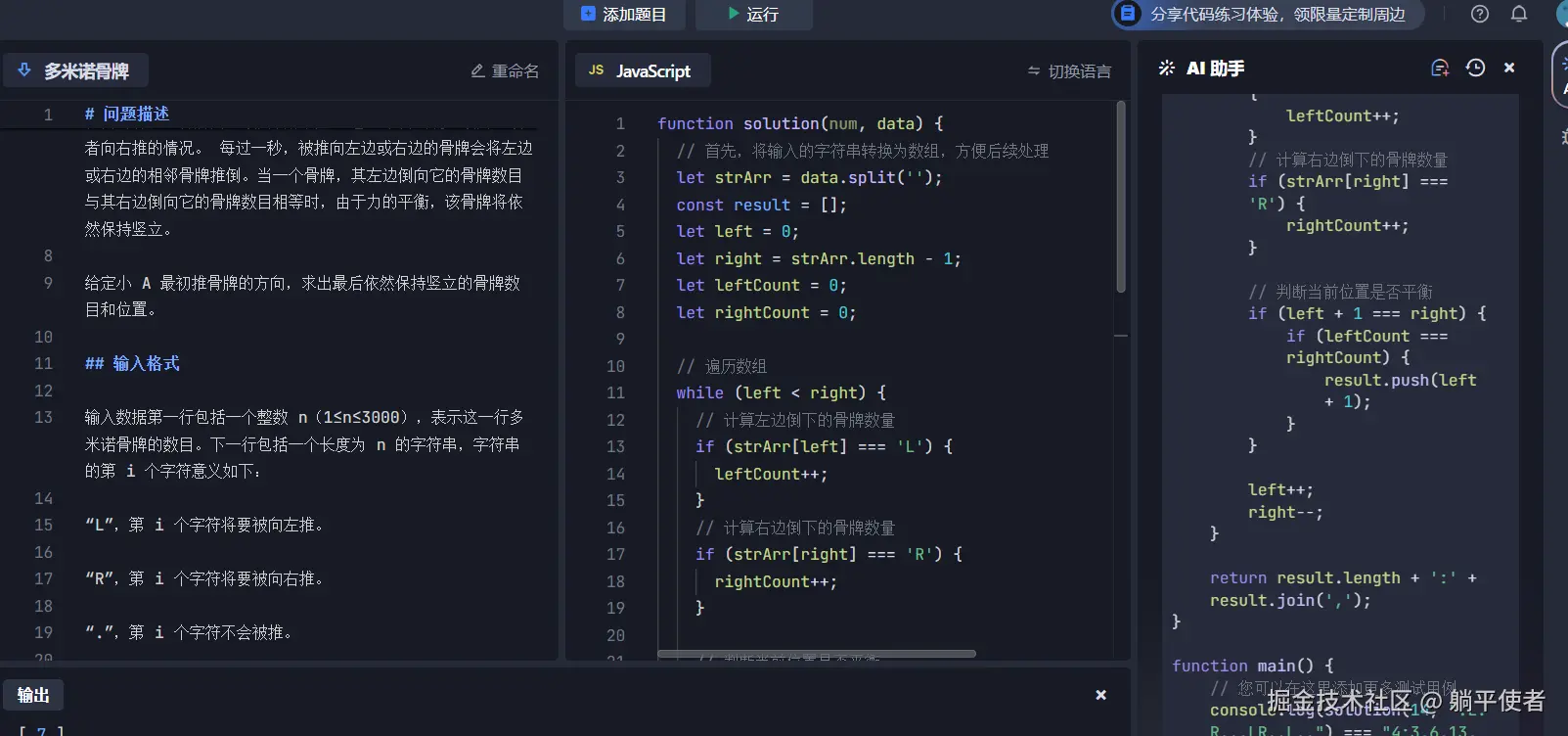
Task: Click the swap arrows icon beside 切换语言
Action: point(1034,71)
